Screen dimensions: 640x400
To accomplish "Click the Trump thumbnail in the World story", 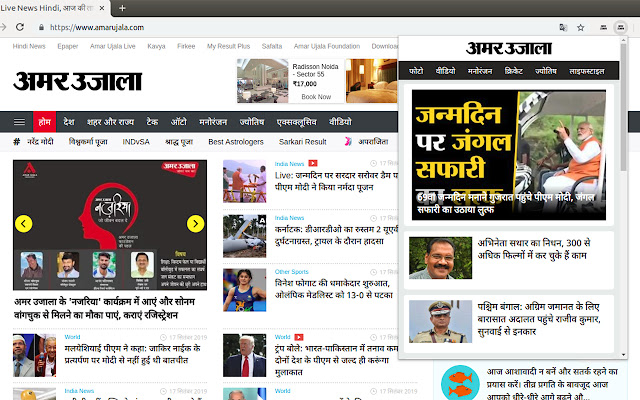I will pyautogui.click(x=244, y=356).
